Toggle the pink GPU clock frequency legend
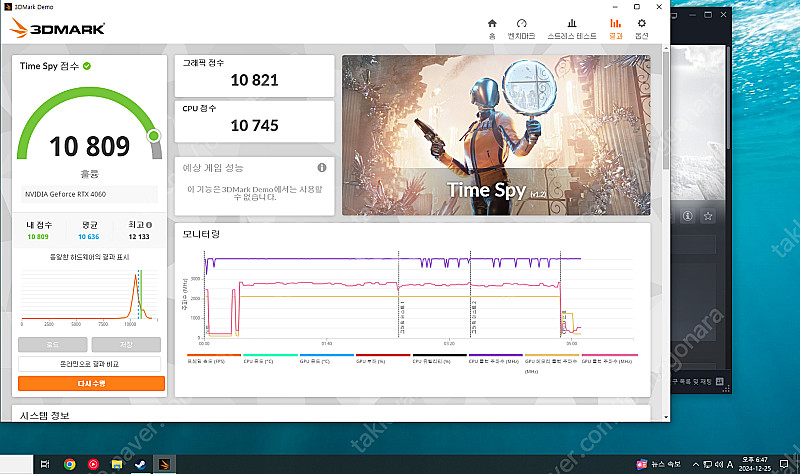Image resolution: width=800 pixels, height=474 pixels. [609, 359]
